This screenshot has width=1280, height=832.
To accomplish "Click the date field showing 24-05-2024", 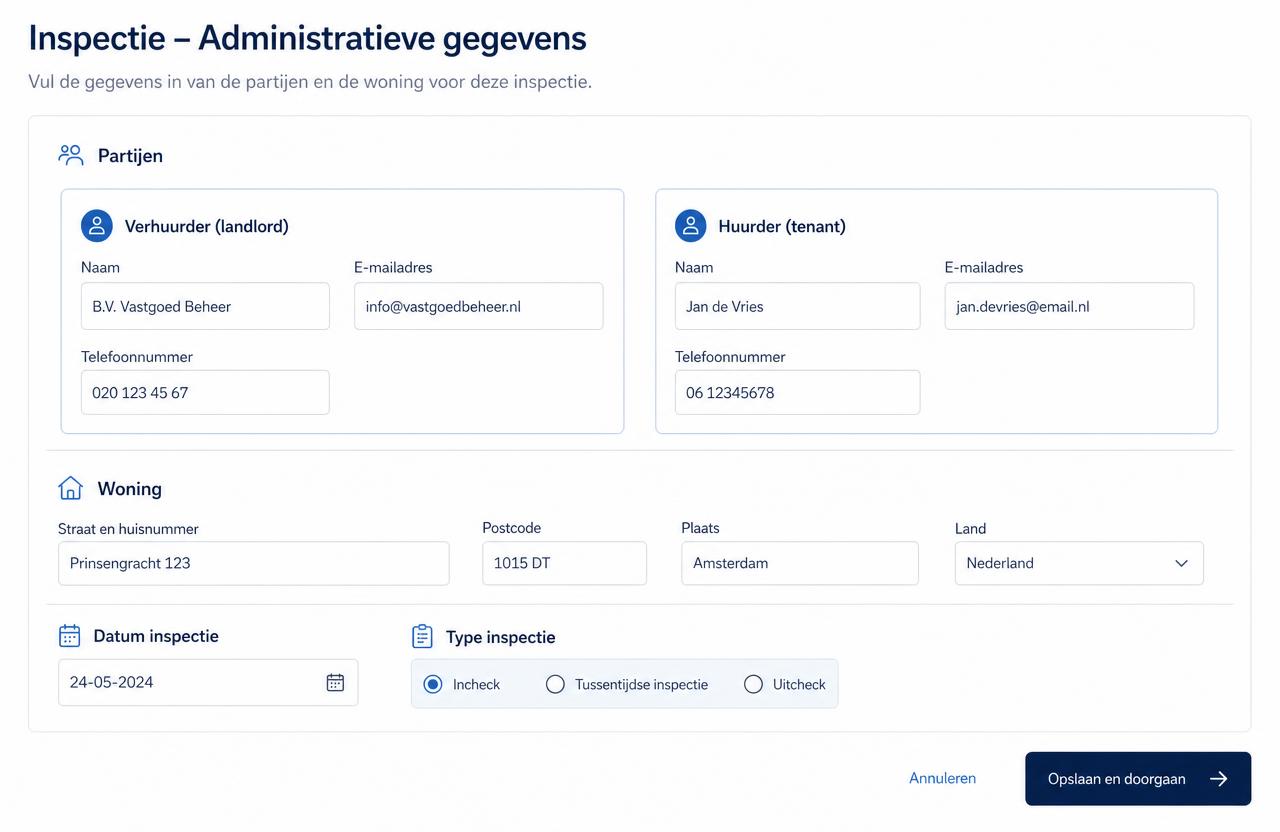I will point(208,682).
